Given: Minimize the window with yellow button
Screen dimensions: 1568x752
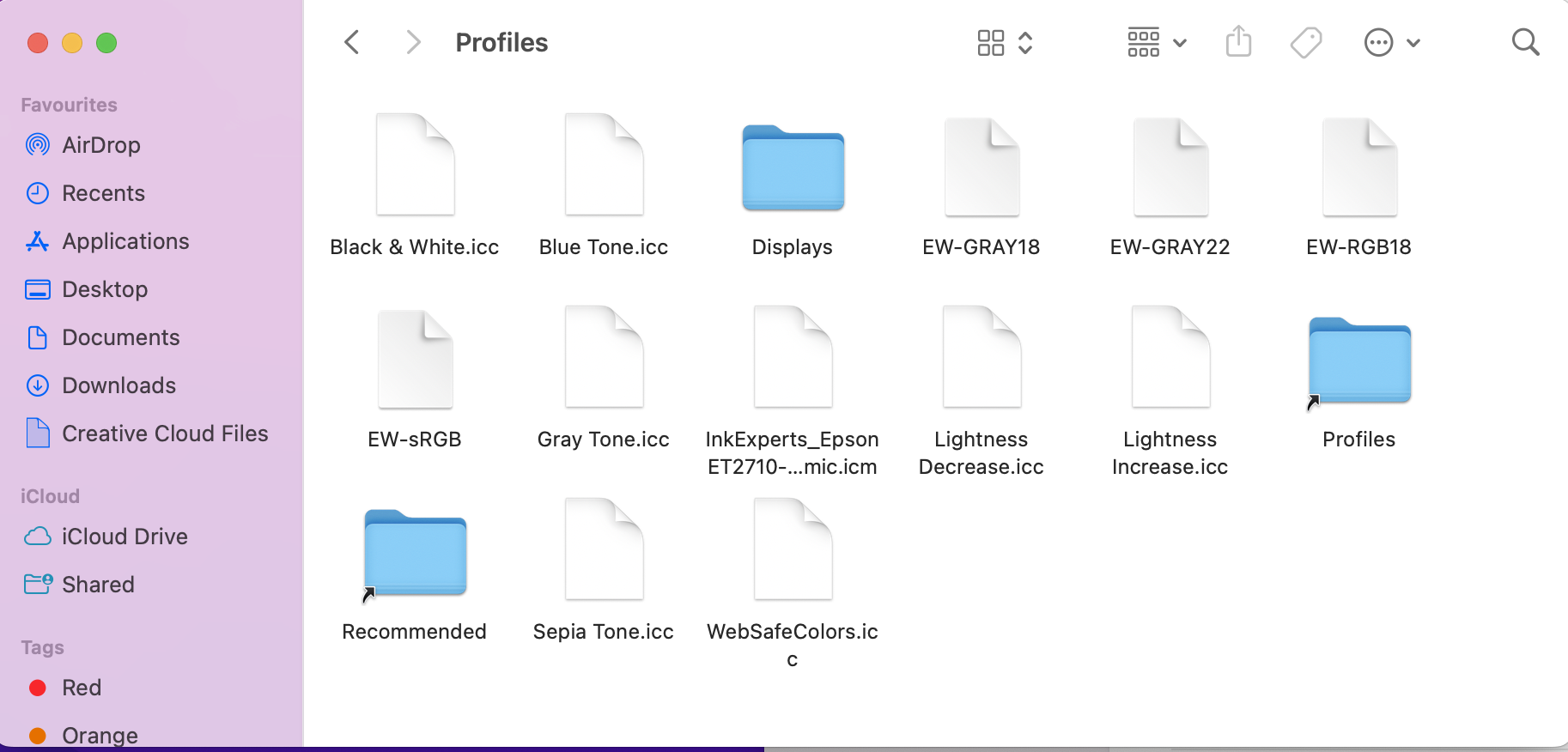Looking at the screenshot, I should [72, 43].
